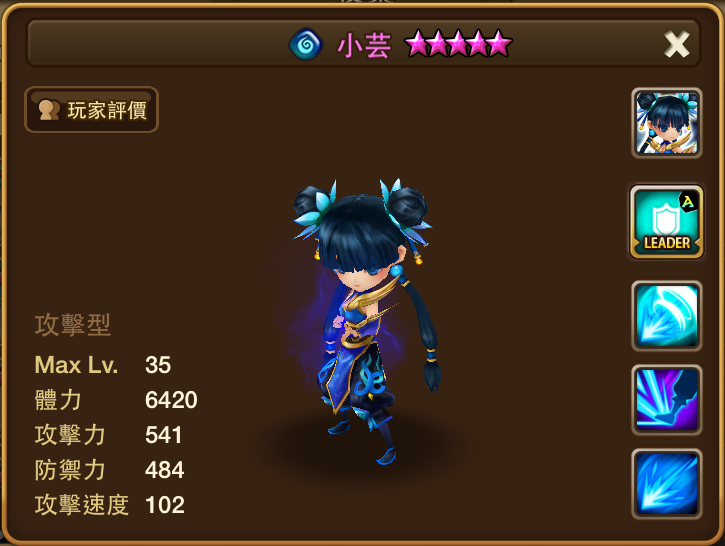725x546 pixels.
Task: Click the monster name 小芸 in title
Action: [364, 46]
